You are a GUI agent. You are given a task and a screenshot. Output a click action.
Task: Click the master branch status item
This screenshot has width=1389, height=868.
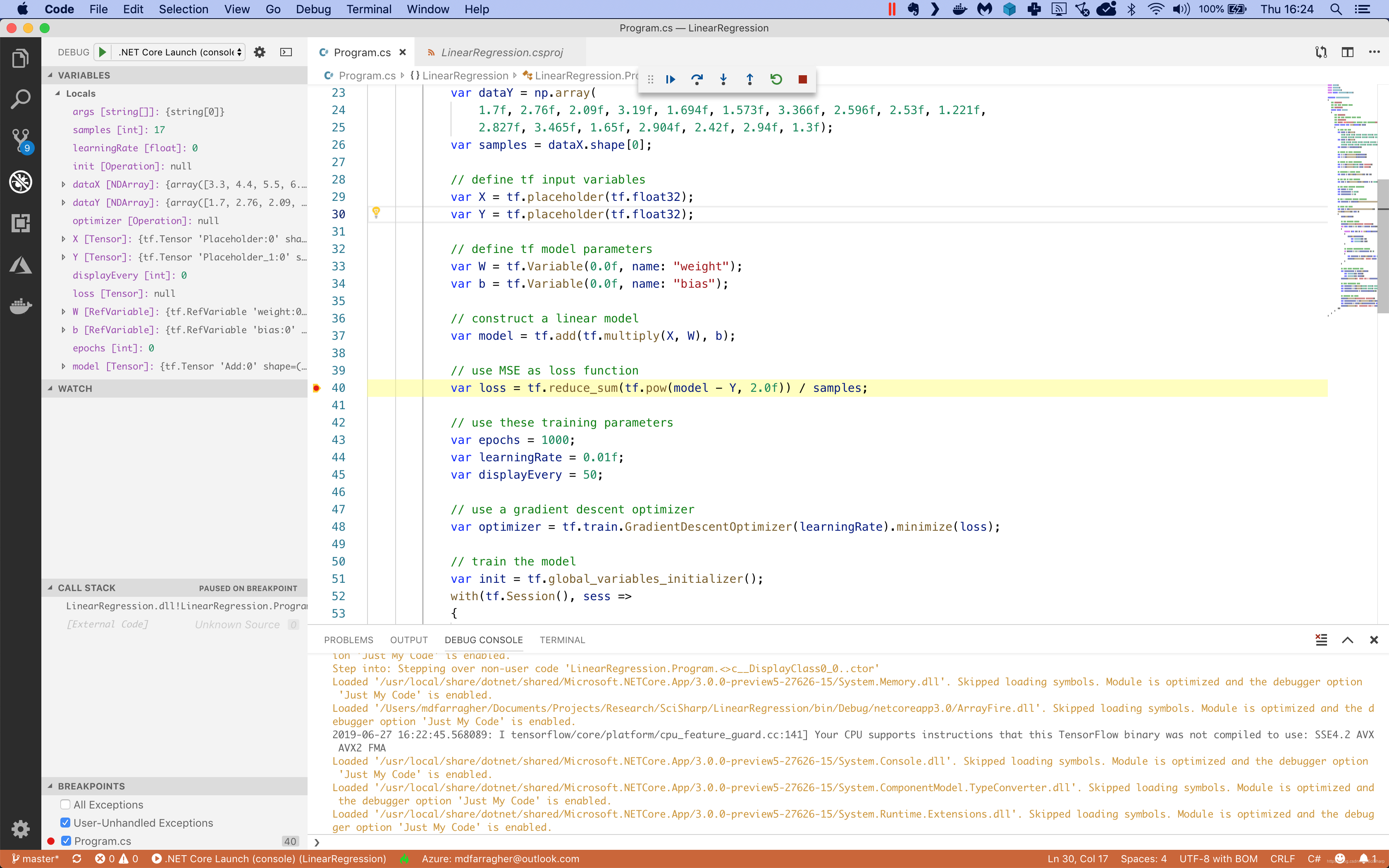pyautogui.click(x=36, y=859)
